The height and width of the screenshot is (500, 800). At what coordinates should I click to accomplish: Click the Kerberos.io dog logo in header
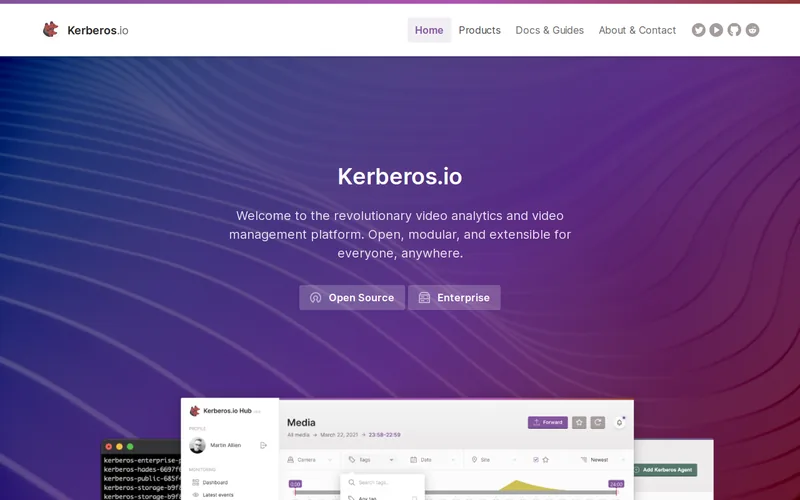(50, 30)
